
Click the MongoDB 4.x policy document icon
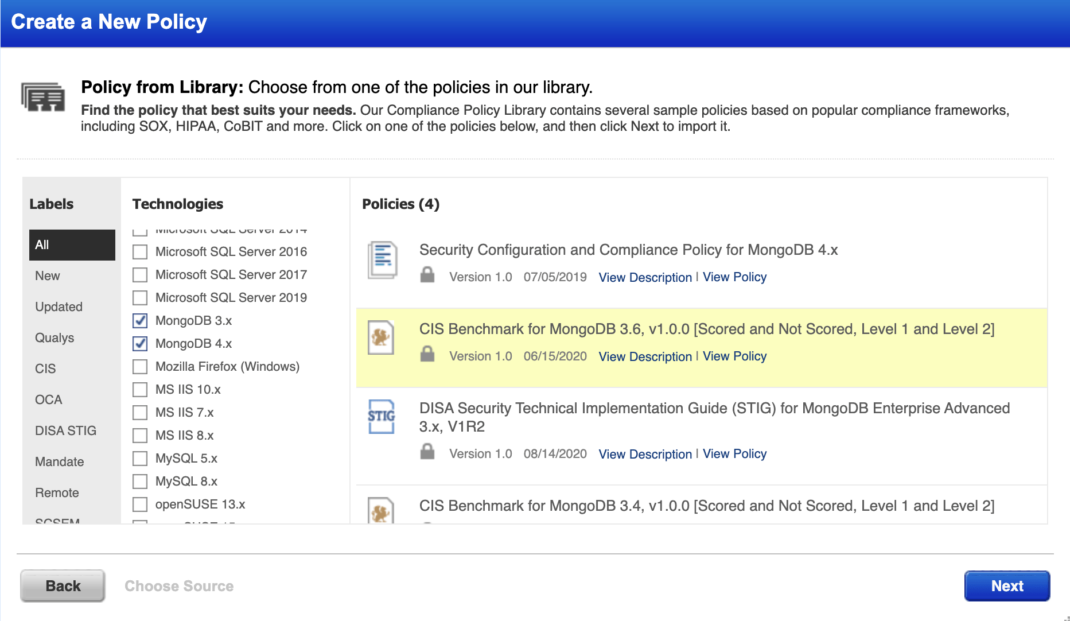382,260
